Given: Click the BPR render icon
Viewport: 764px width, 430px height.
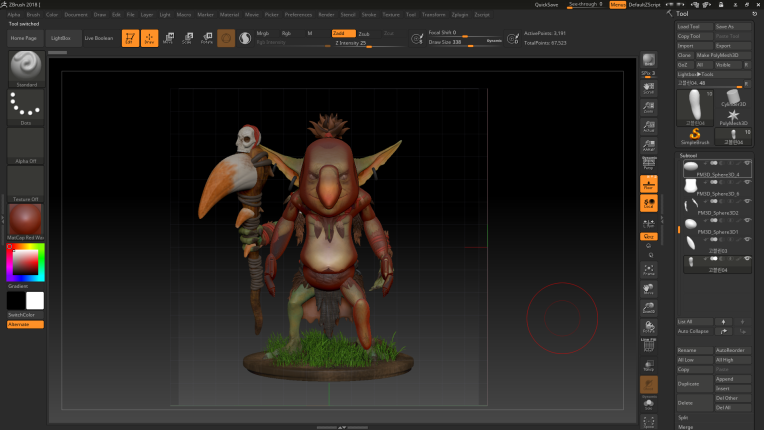Looking at the screenshot, I should point(649,60).
